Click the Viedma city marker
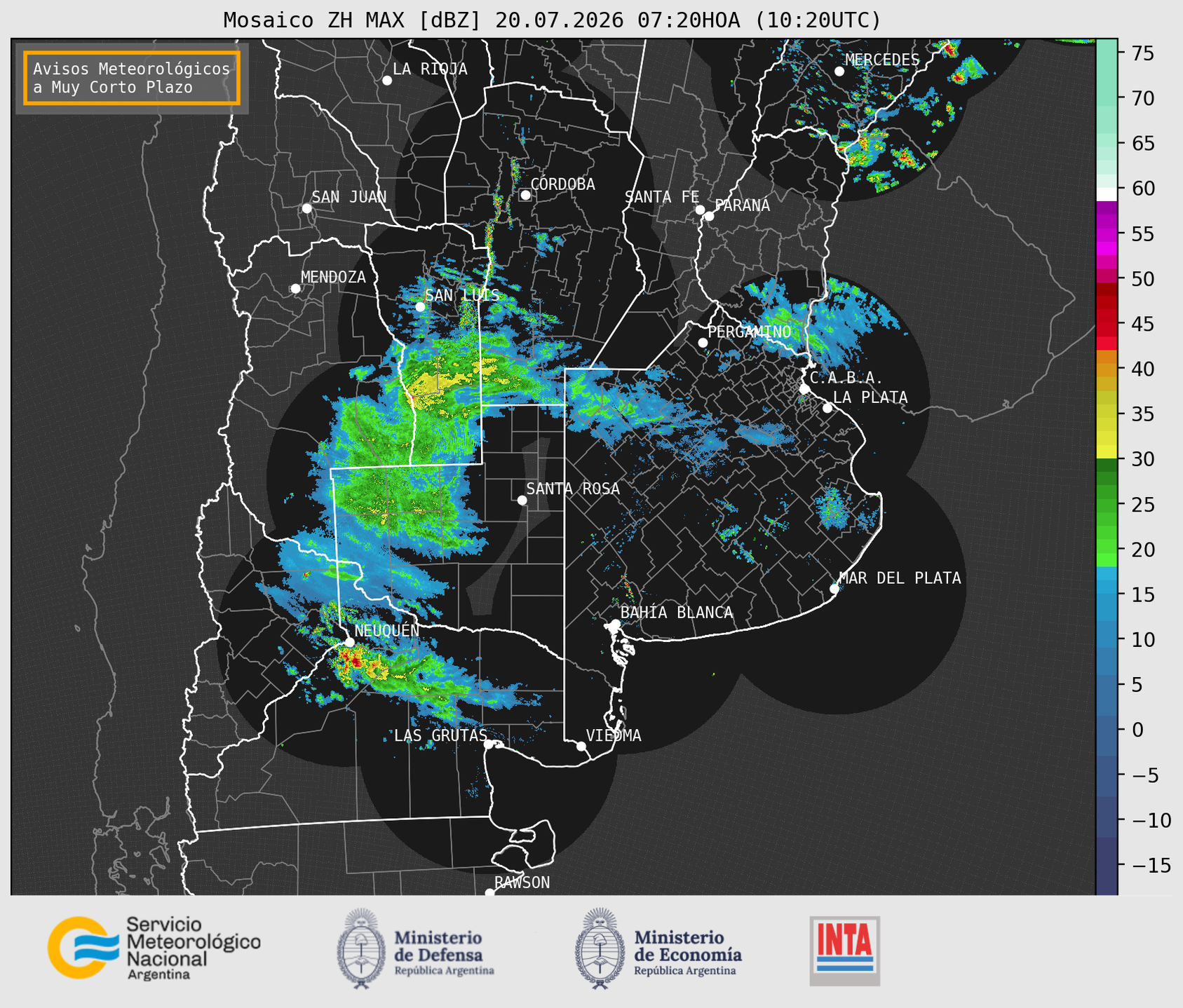Viewport: 1183px width, 1008px height. coord(581,746)
